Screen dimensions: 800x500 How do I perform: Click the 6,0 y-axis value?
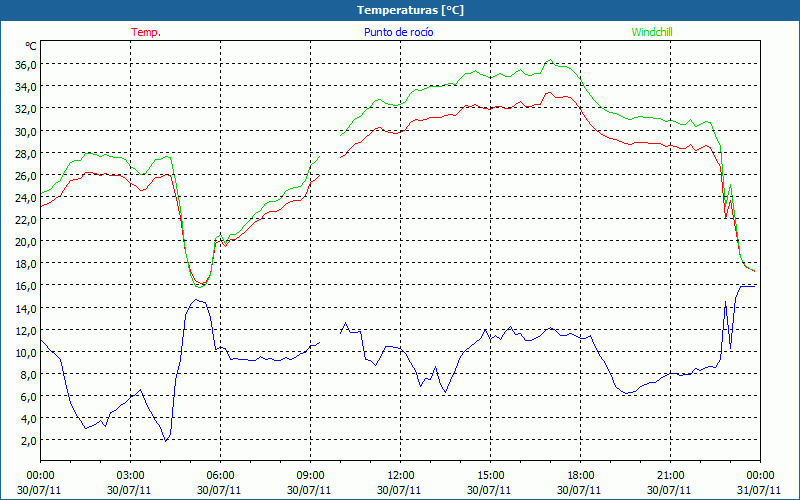click(x=29, y=396)
